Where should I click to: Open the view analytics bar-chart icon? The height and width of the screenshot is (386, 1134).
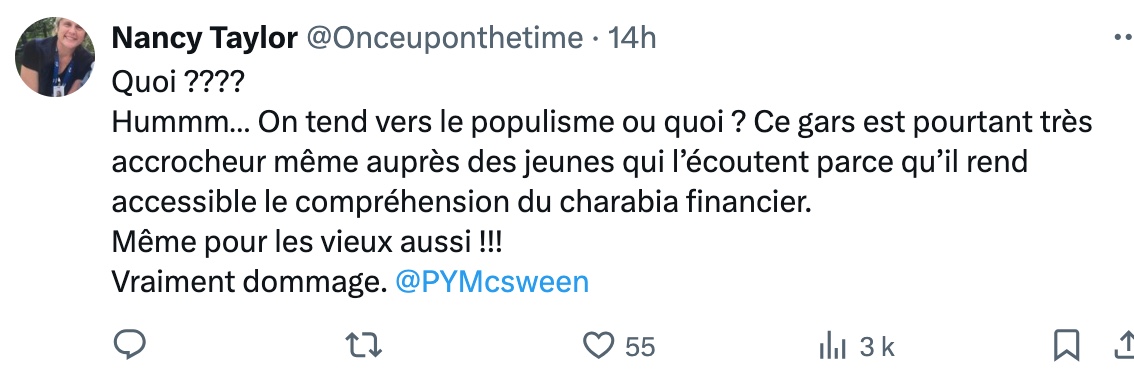pos(832,346)
